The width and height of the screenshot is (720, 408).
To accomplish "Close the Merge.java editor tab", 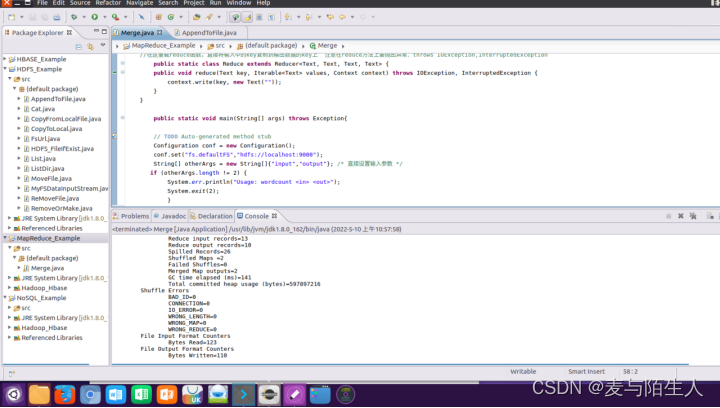I will click(x=159, y=33).
